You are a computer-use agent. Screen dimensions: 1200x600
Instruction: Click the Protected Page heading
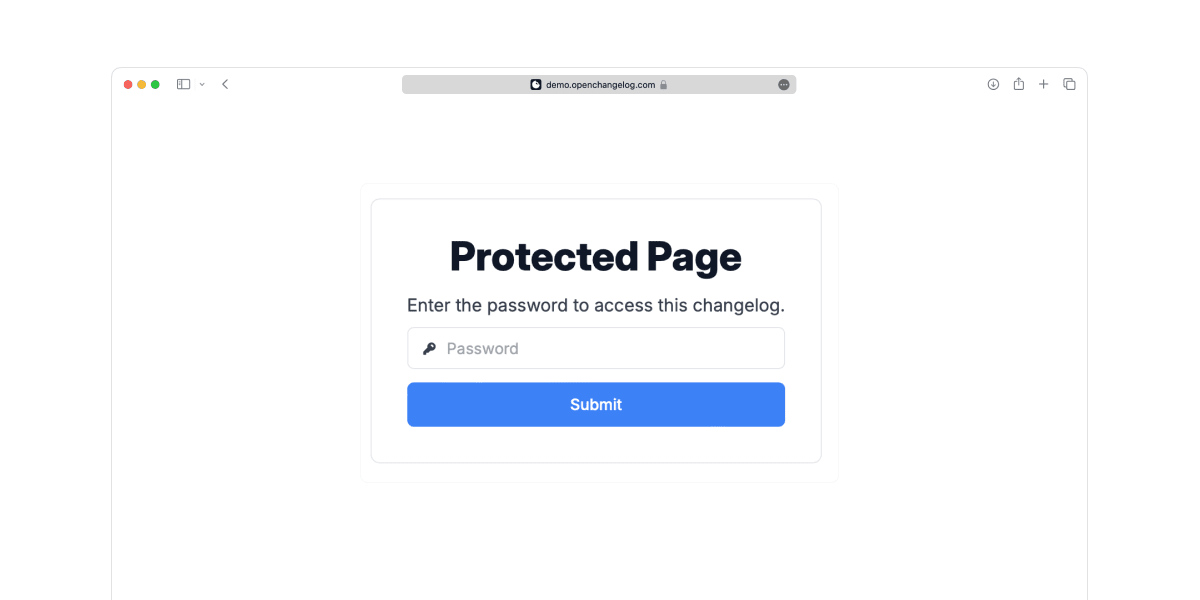pos(595,256)
